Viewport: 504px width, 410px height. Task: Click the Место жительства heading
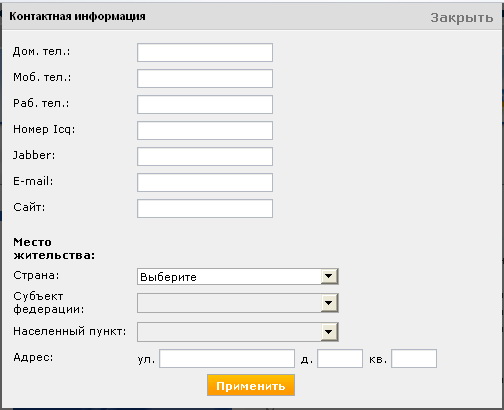click(54, 249)
